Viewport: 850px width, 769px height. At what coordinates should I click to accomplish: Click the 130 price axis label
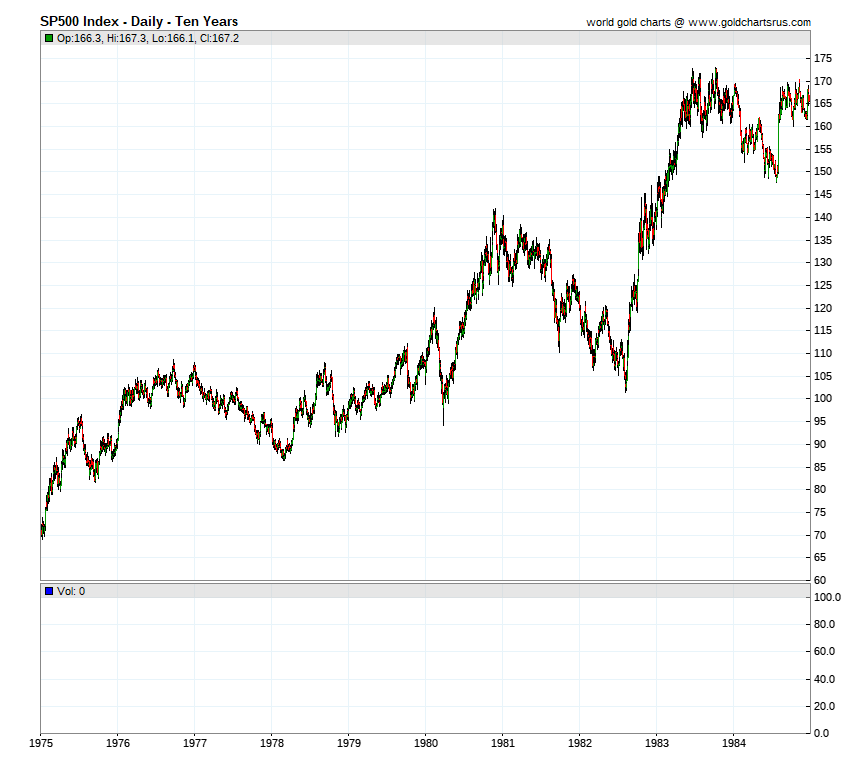[823, 262]
